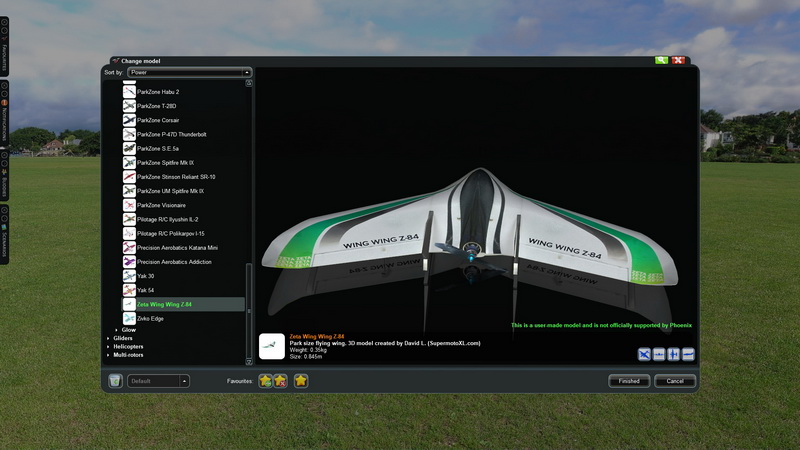Select the ParkZone Stinson Reliant SR-10 icon
800x450 pixels.
(x=129, y=177)
